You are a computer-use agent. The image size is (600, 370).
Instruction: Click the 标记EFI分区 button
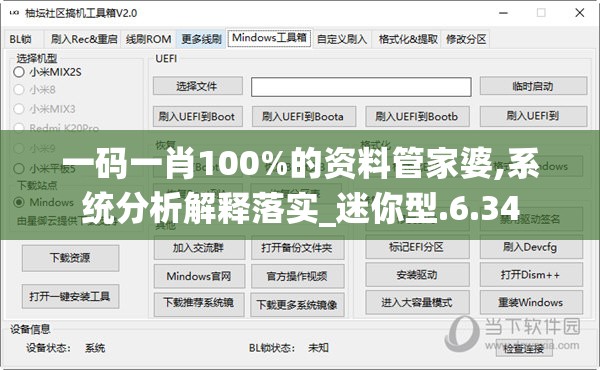[417, 247]
